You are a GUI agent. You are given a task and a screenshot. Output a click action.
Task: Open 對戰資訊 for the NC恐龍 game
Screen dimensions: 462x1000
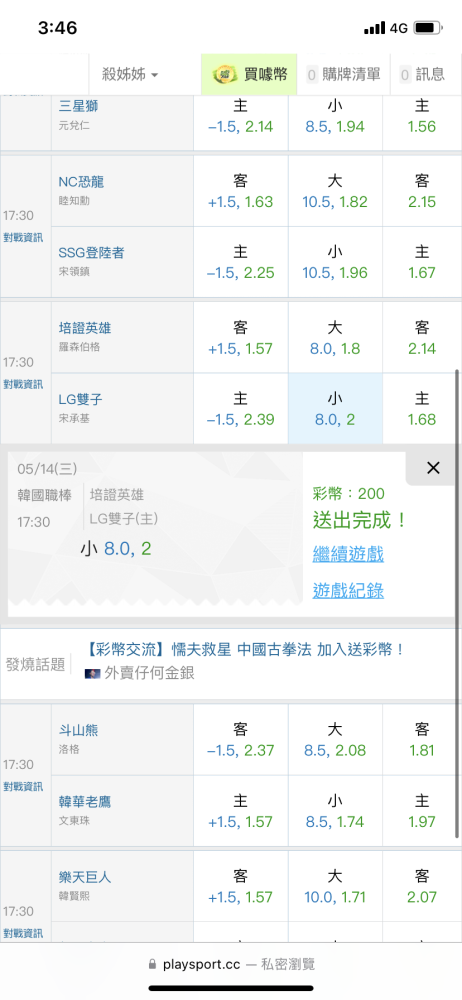click(23, 238)
